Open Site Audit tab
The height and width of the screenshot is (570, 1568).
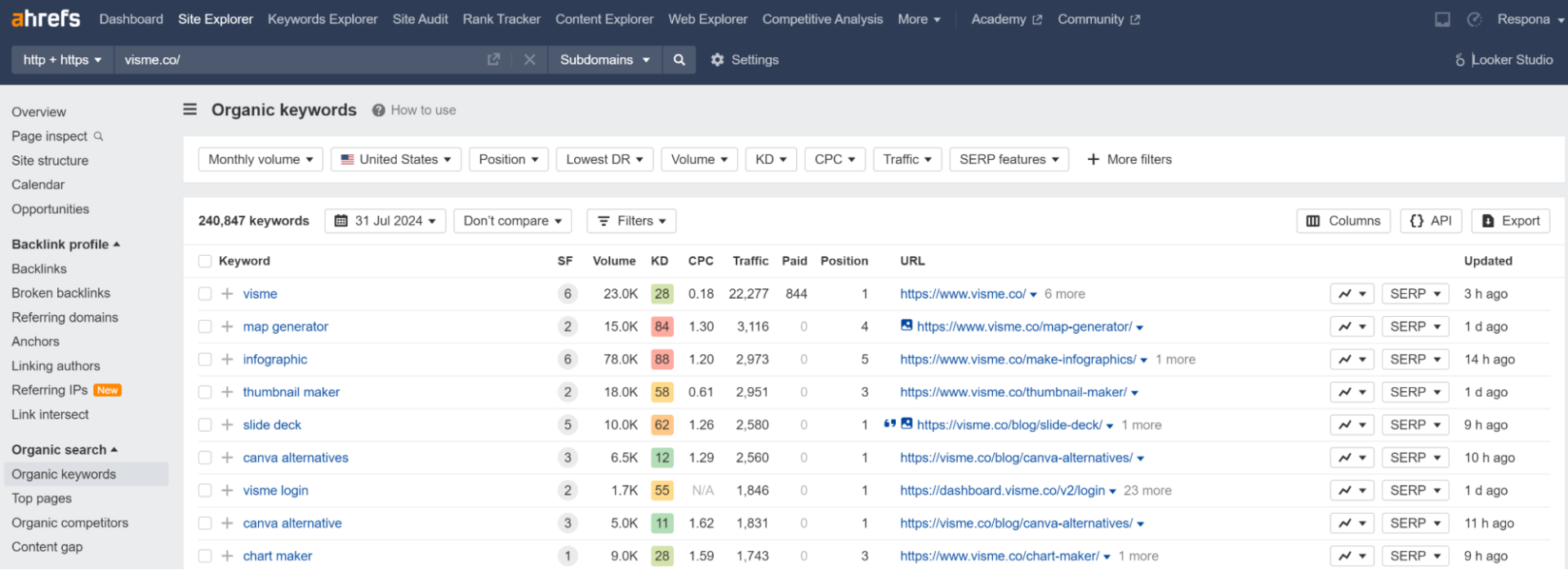click(x=420, y=19)
